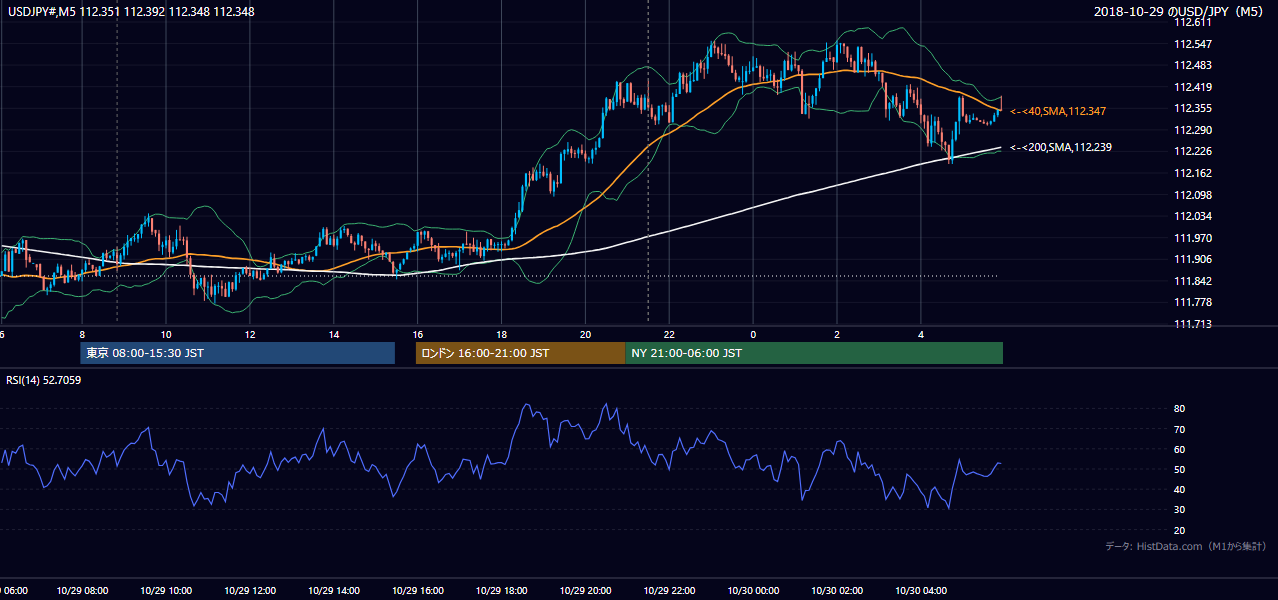Click hour tick 14 under price chart

tap(334, 334)
